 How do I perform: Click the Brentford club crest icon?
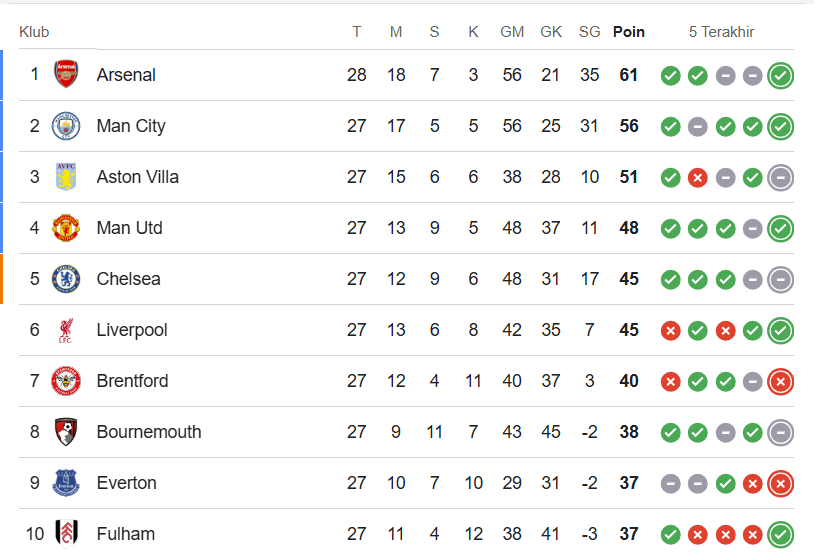pyautogui.click(x=65, y=381)
